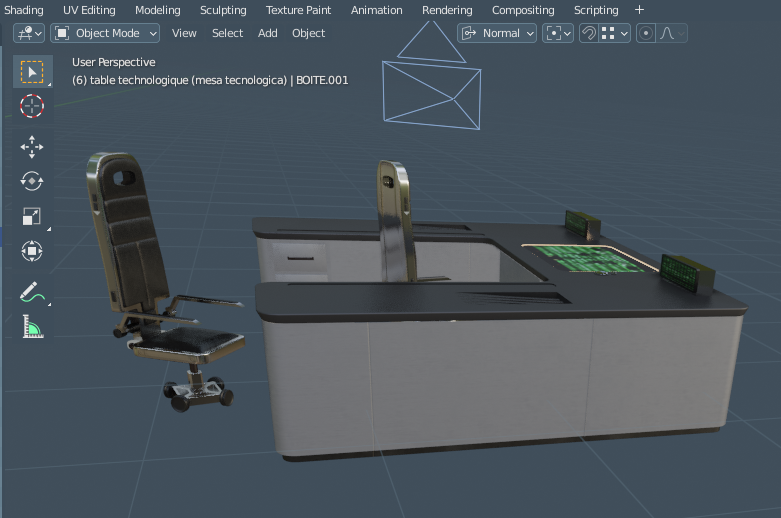Switch to the Compositing workspace
Viewport: 781px width, 518px height.
point(523,10)
